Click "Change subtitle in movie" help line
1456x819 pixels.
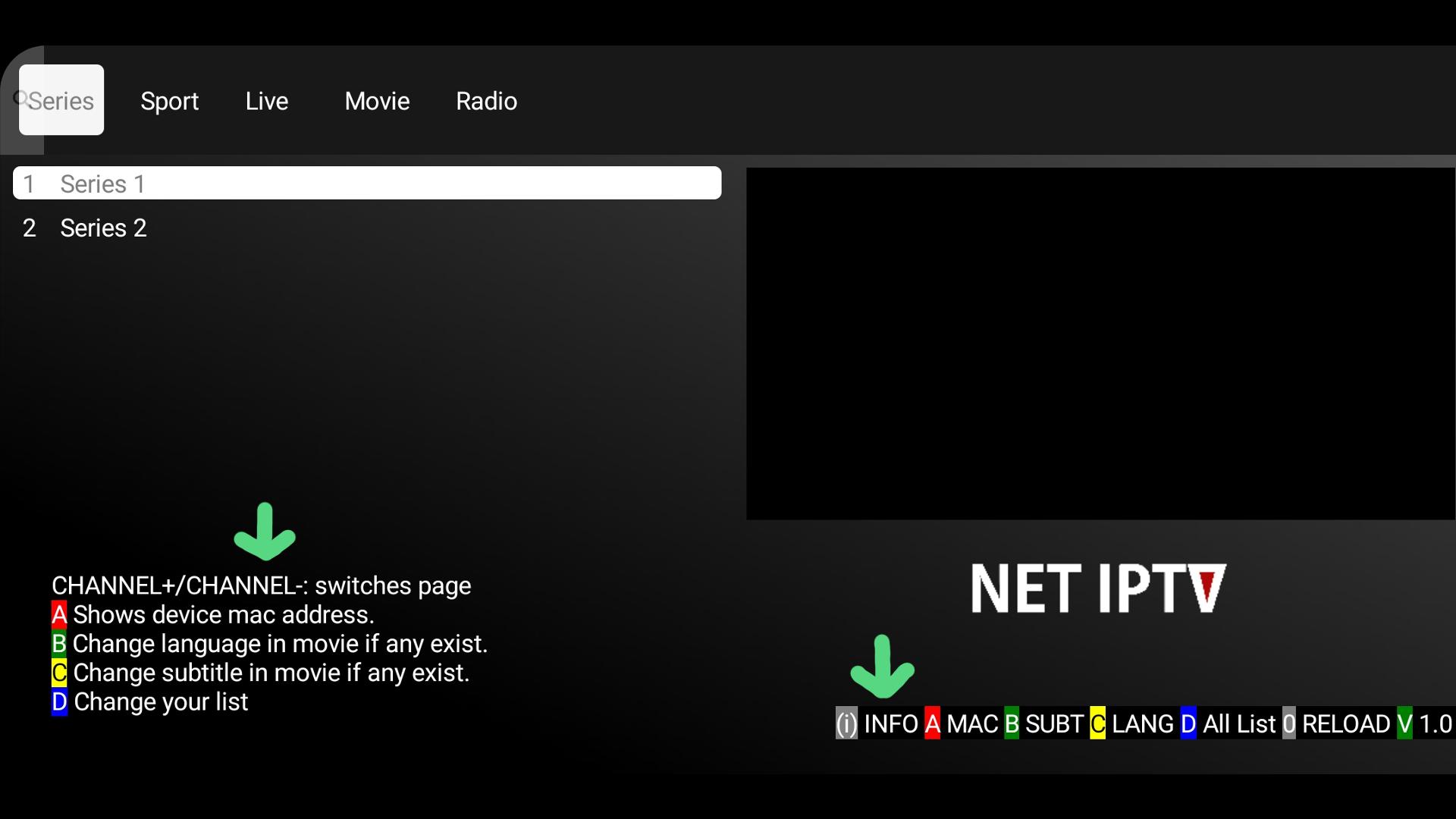click(x=271, y=672)
